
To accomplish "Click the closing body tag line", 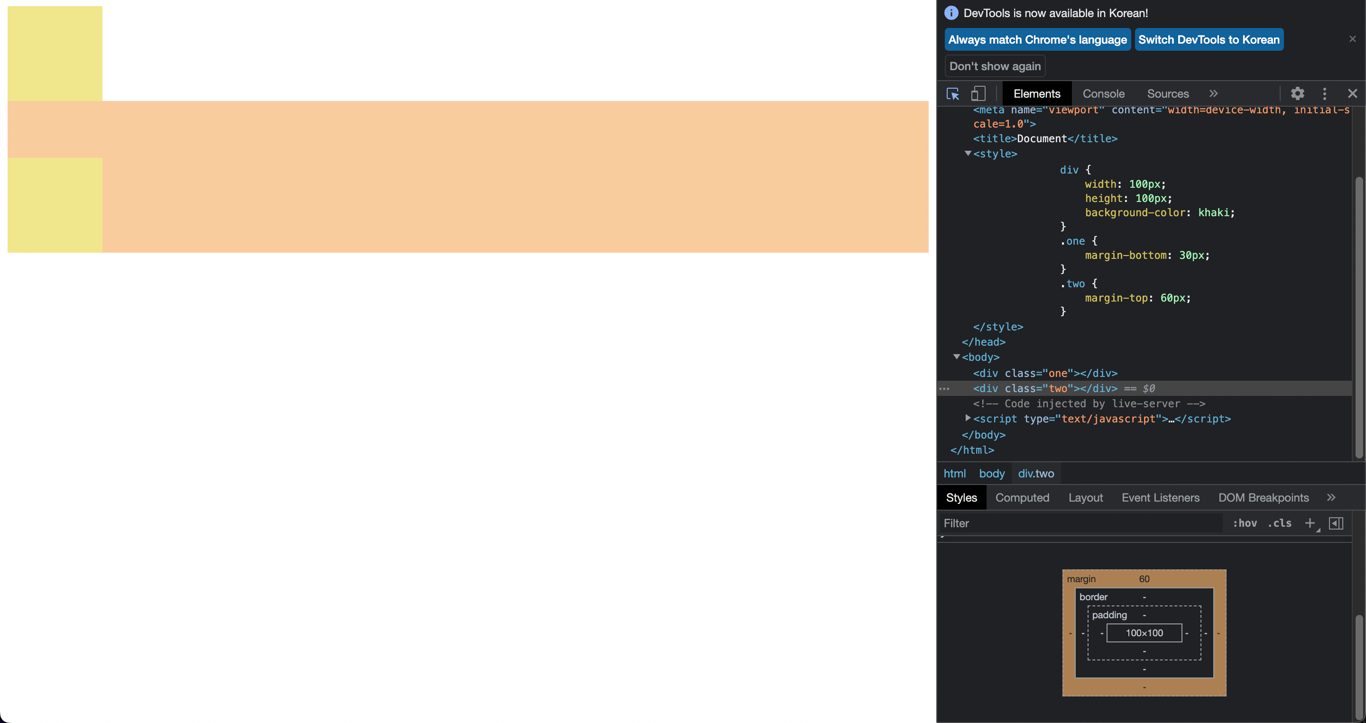I will coord(984,435).
